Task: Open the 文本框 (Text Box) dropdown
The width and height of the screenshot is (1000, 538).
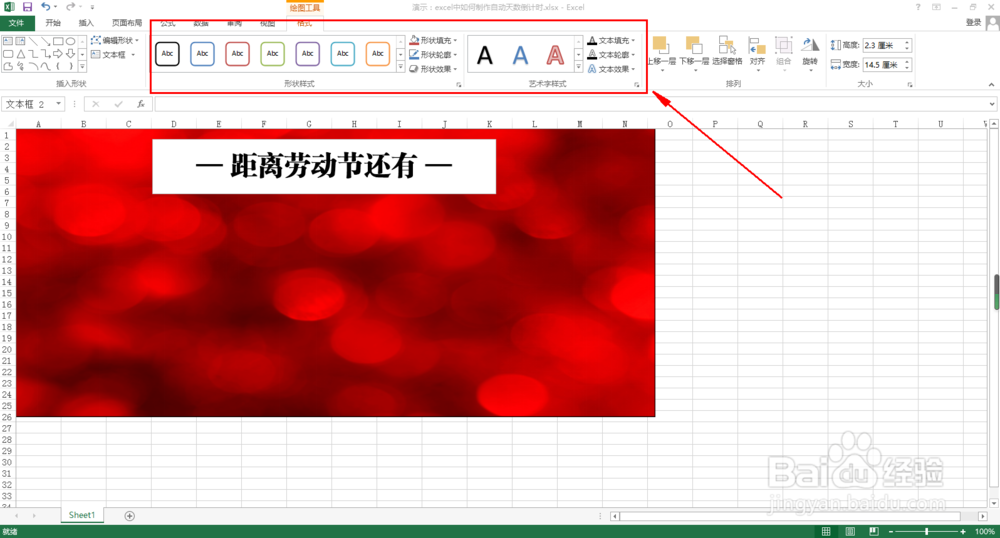Action: [113, 55]
